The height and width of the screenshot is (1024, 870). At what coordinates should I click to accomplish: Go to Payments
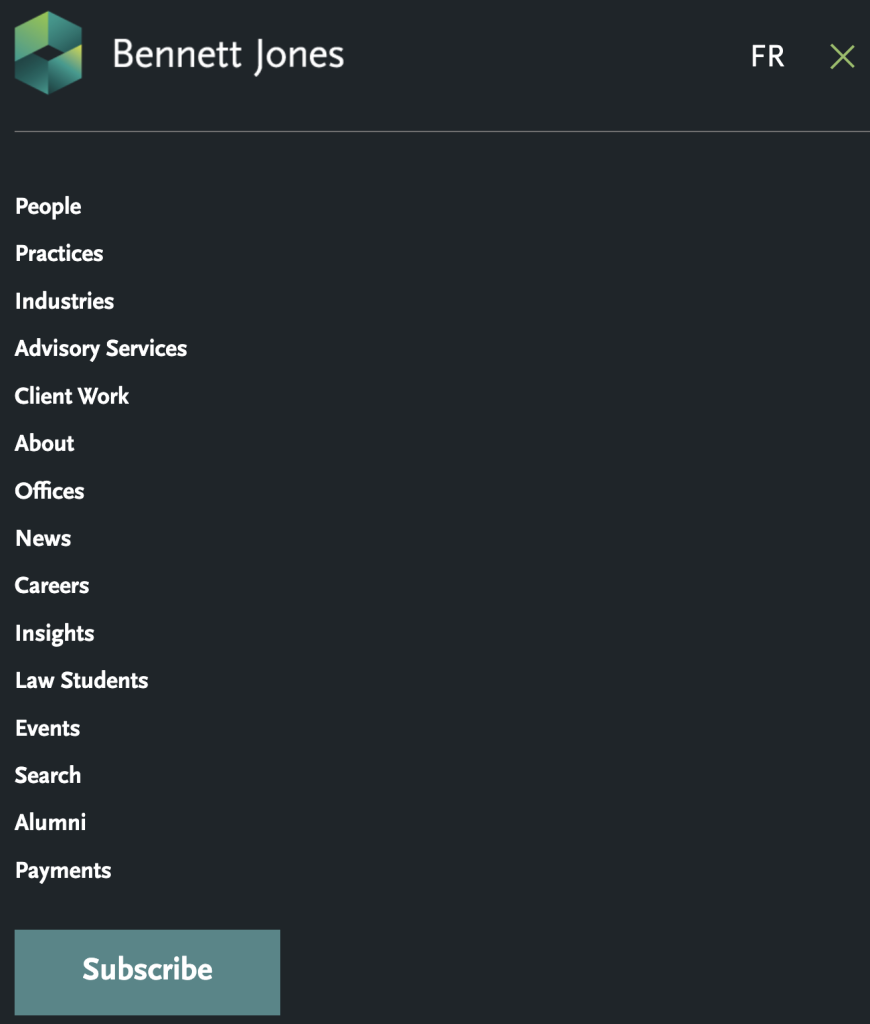63,871
